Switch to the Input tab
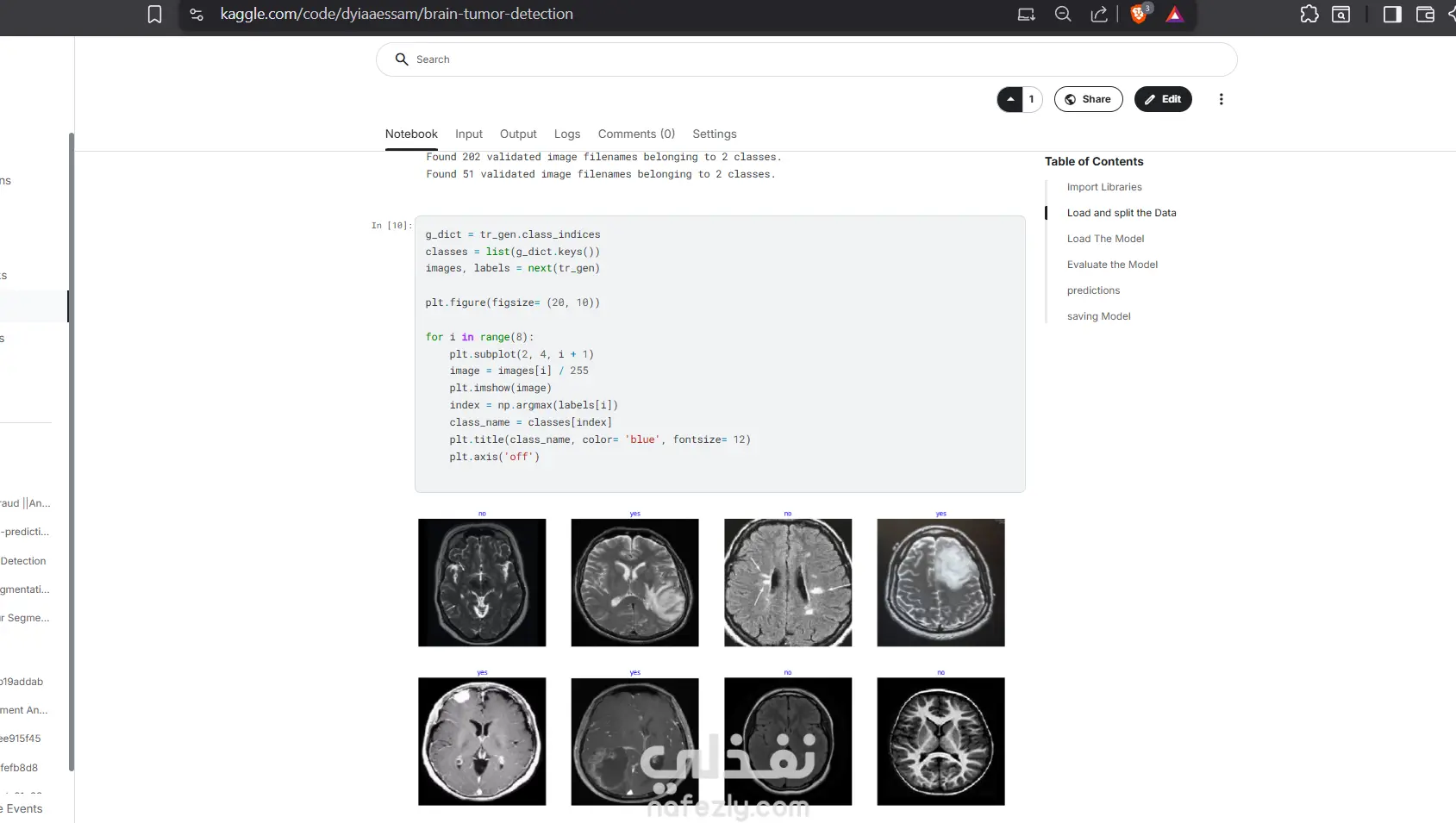 pos(469,134)
